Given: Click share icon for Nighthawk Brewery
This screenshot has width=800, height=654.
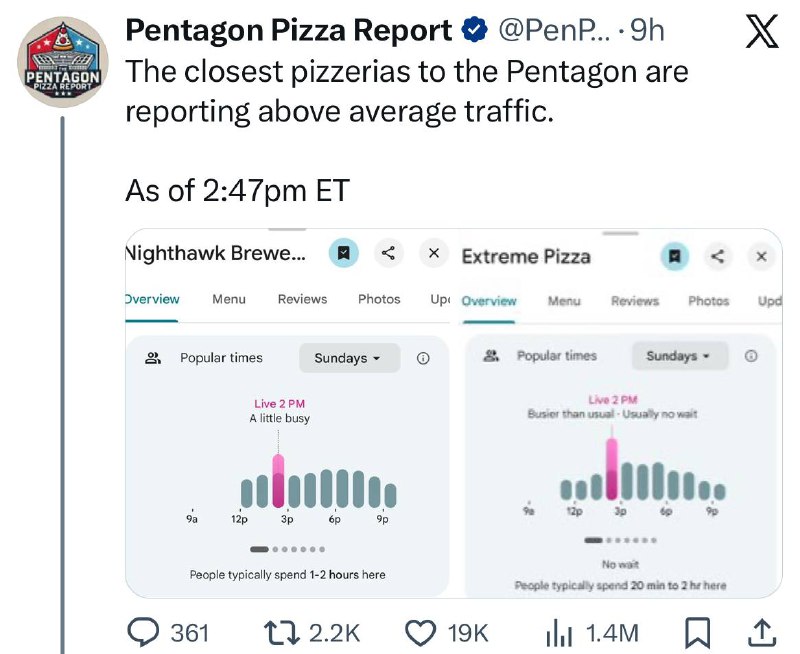Looking at the screenshot, I should coord(389,254).
